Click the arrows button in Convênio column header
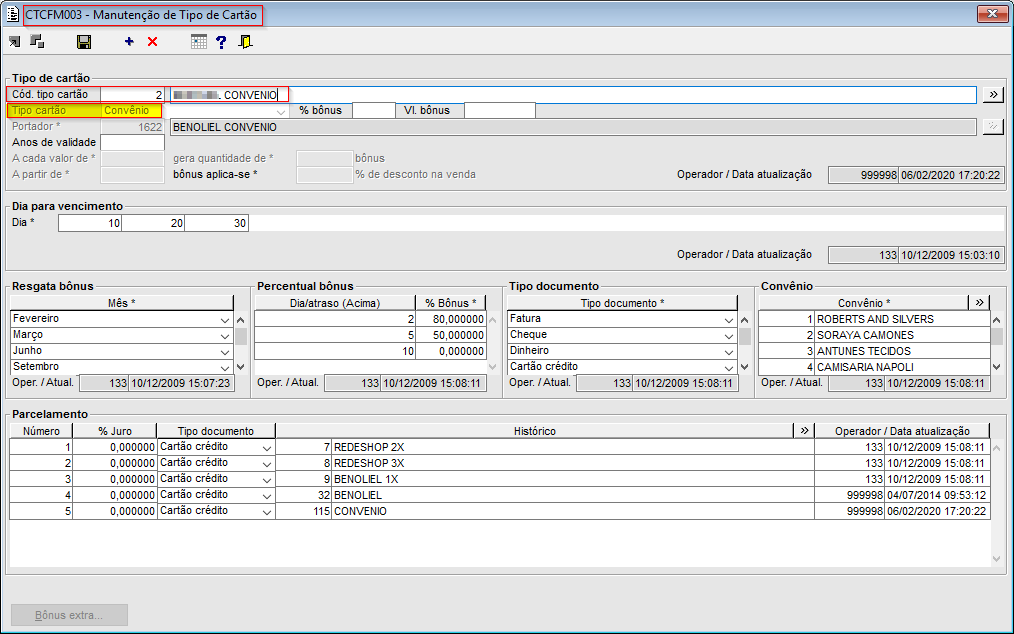1014x634 pixels. click(979, 303)
